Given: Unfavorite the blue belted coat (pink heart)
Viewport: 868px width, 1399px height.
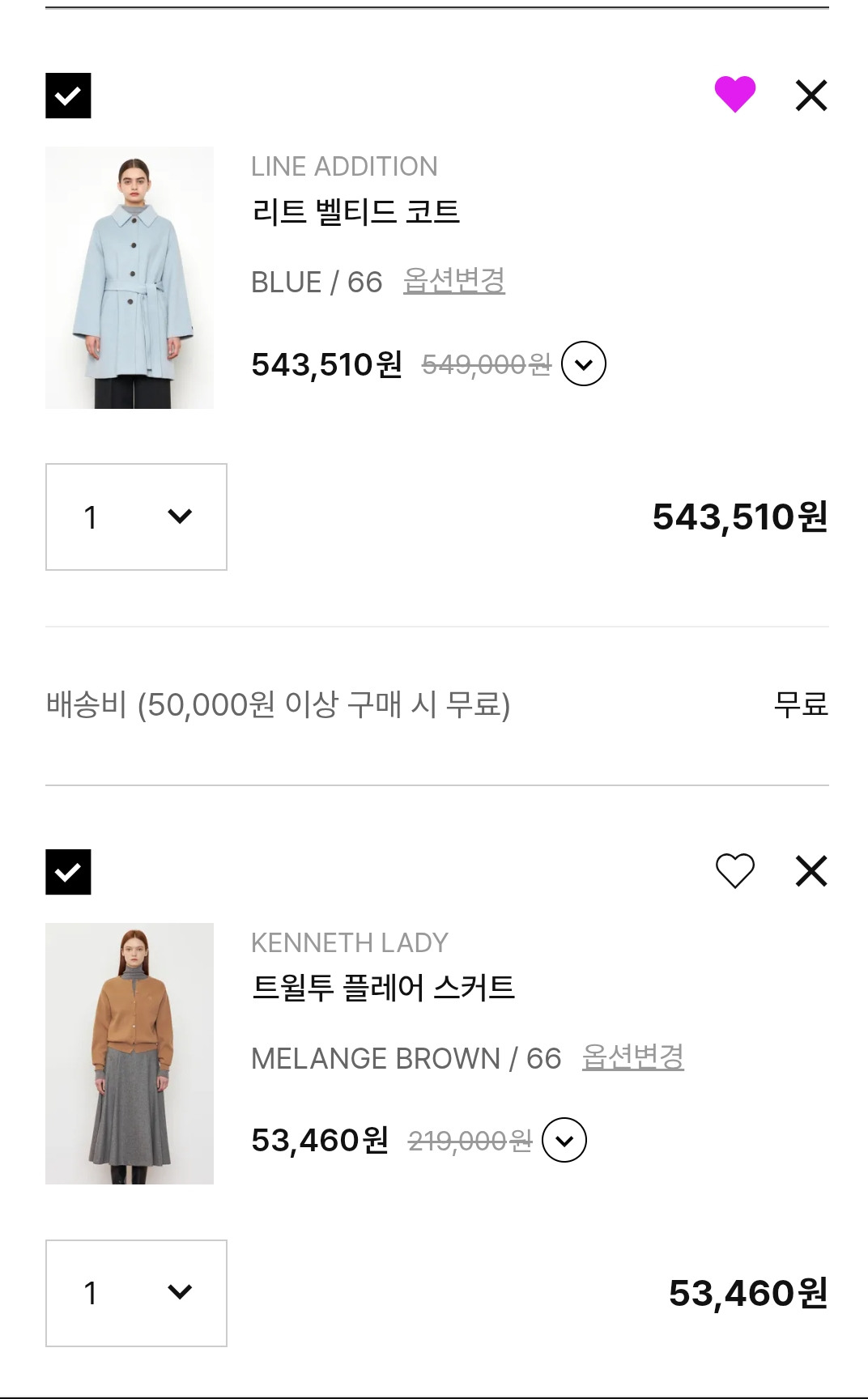Looking at the screenshot, I should click(734, 94).
